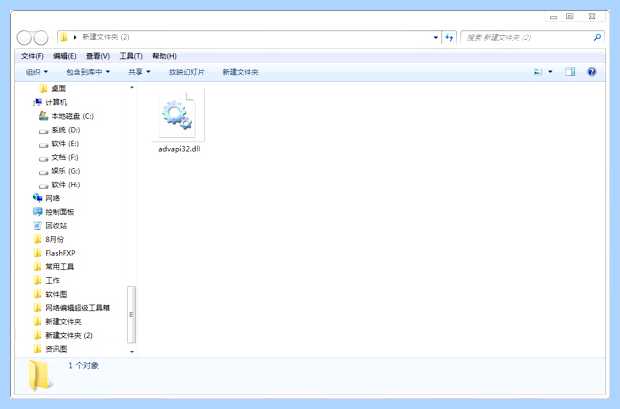
Task: Open the view options dropdown arrow
Action: tap(550, 72)
